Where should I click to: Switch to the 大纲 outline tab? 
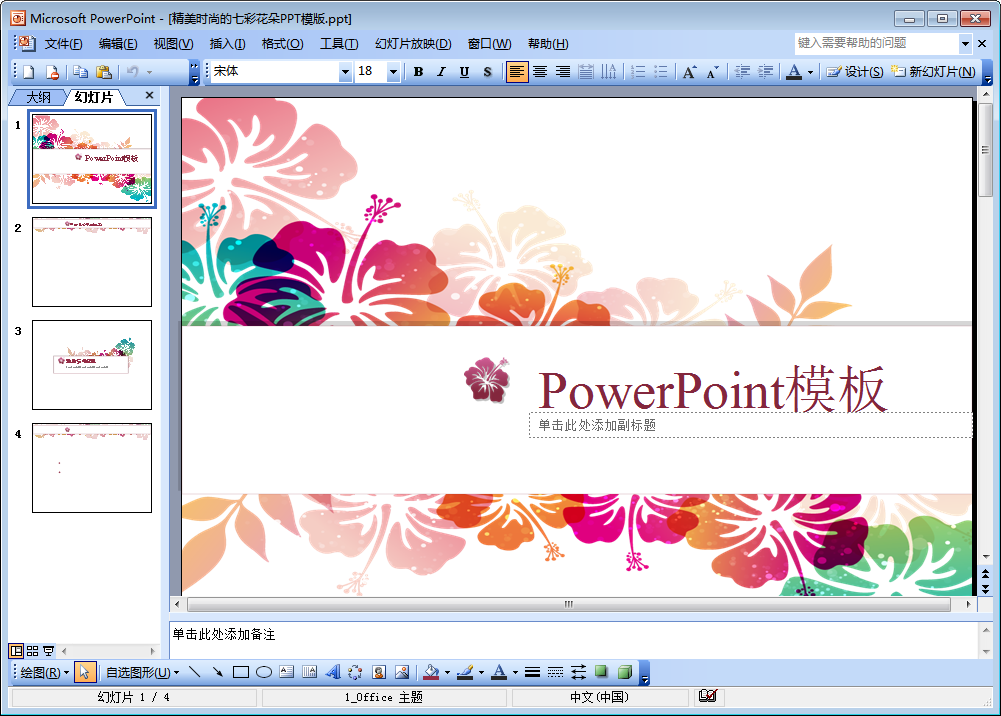tap(38, 97)
